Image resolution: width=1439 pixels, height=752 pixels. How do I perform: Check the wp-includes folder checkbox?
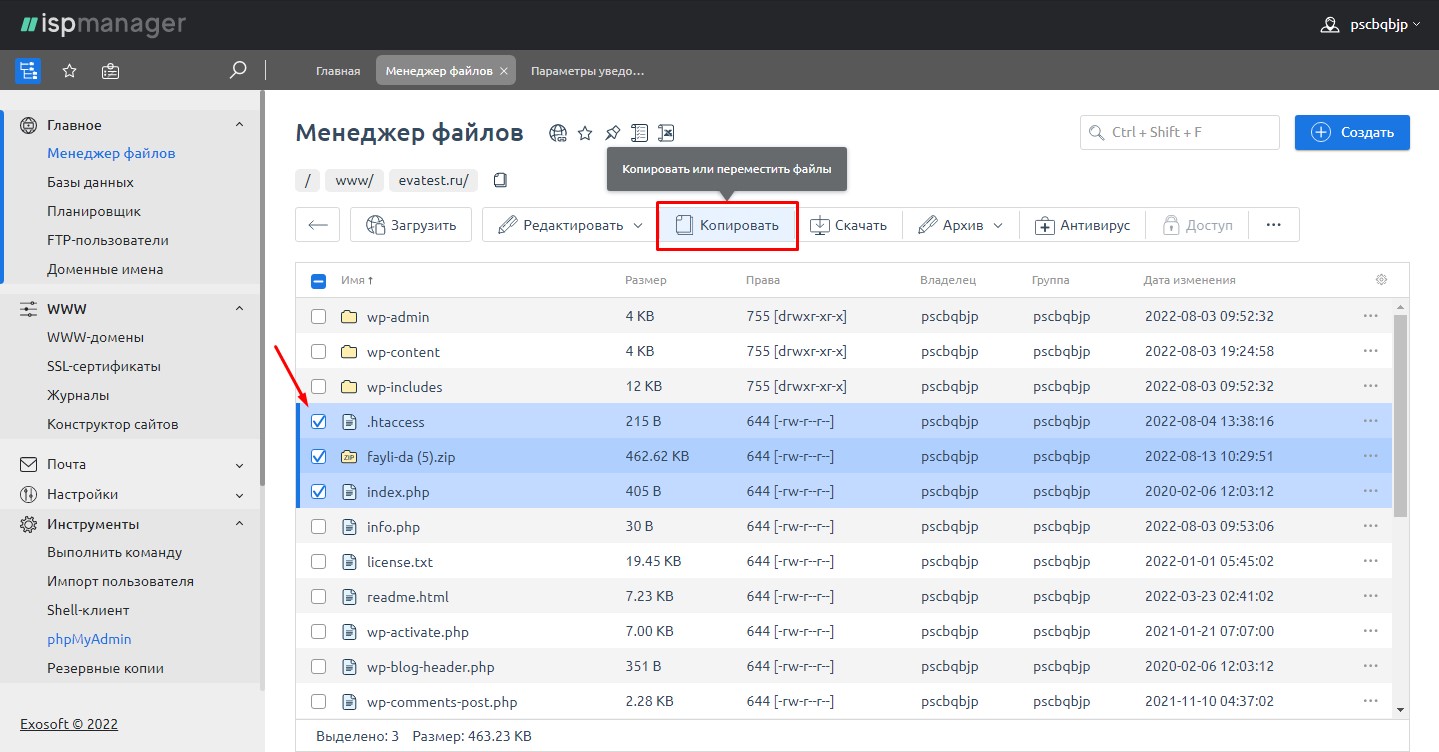[x=318, y=387]
